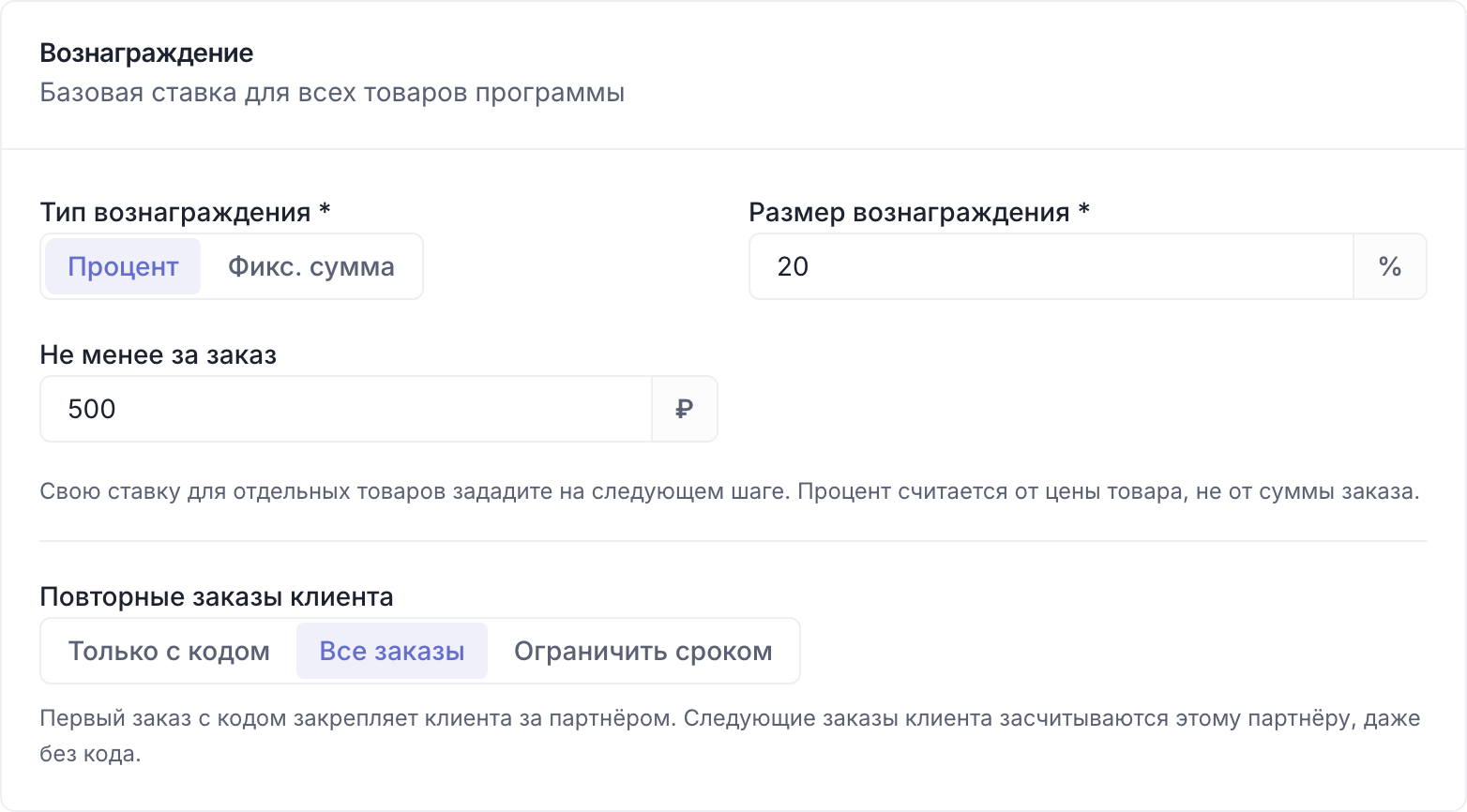Click the Повторные заказы клиента label
Image resolution: width=1467 pixels, height=812 pixels.
(x=217, y=596)
